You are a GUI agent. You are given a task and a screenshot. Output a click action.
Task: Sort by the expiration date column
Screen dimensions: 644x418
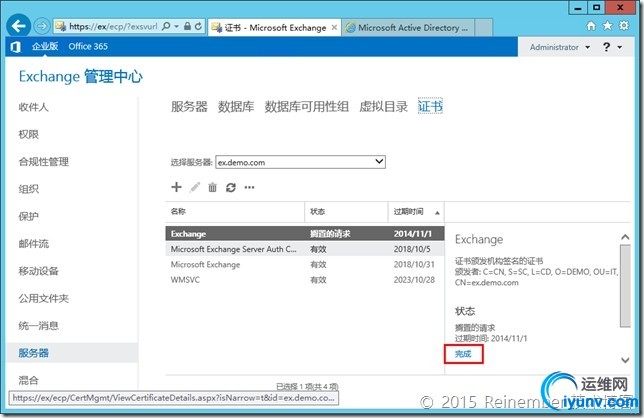click(x=416, y=212)
